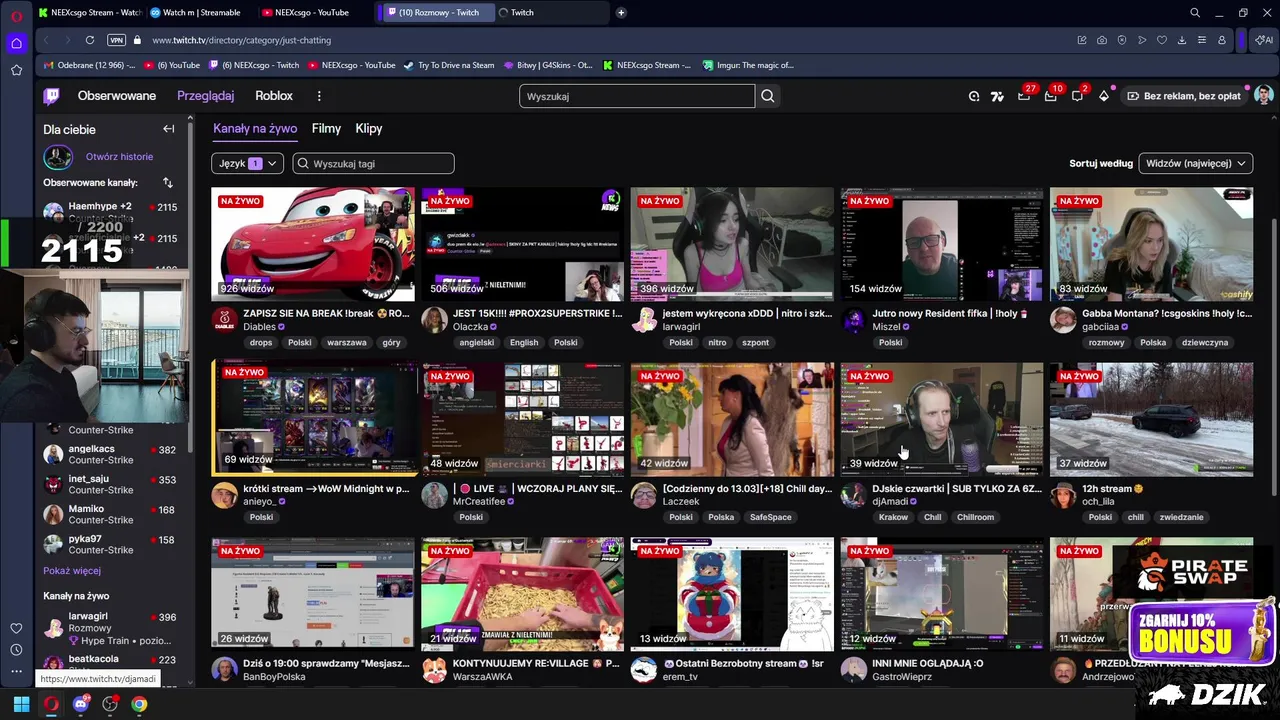The width and height of the screenshot is (1280, 720).
Task: Select the Kanały na żywo tab
Action: 255,129
